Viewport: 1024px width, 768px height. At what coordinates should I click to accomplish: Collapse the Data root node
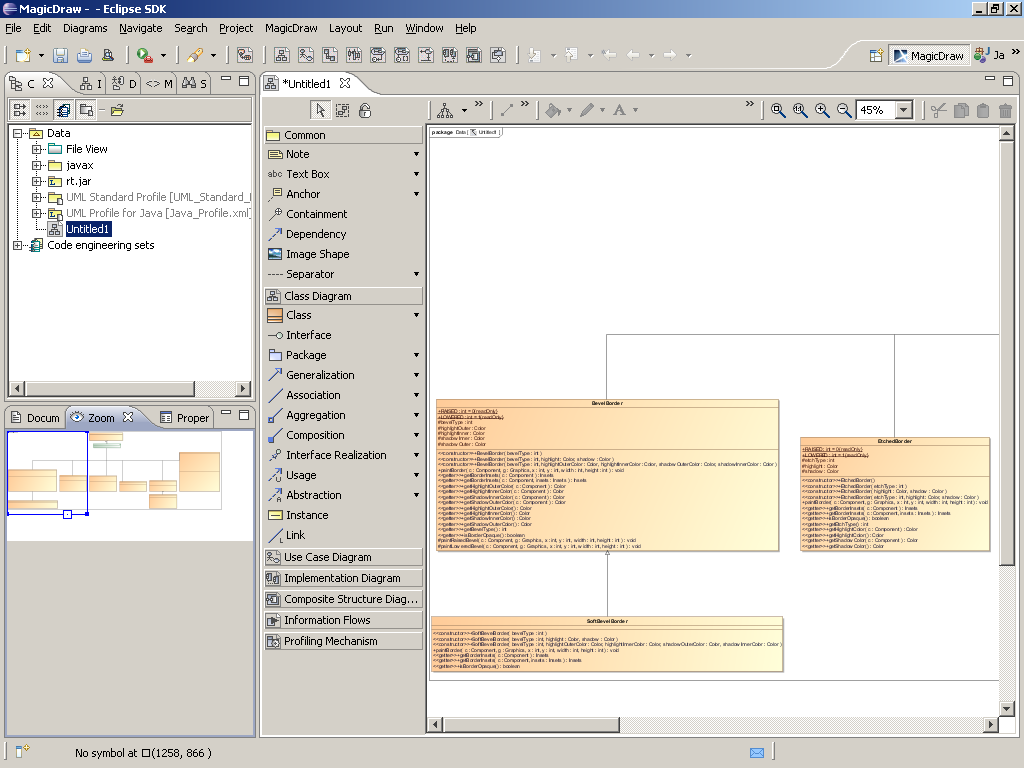point(18,133)
